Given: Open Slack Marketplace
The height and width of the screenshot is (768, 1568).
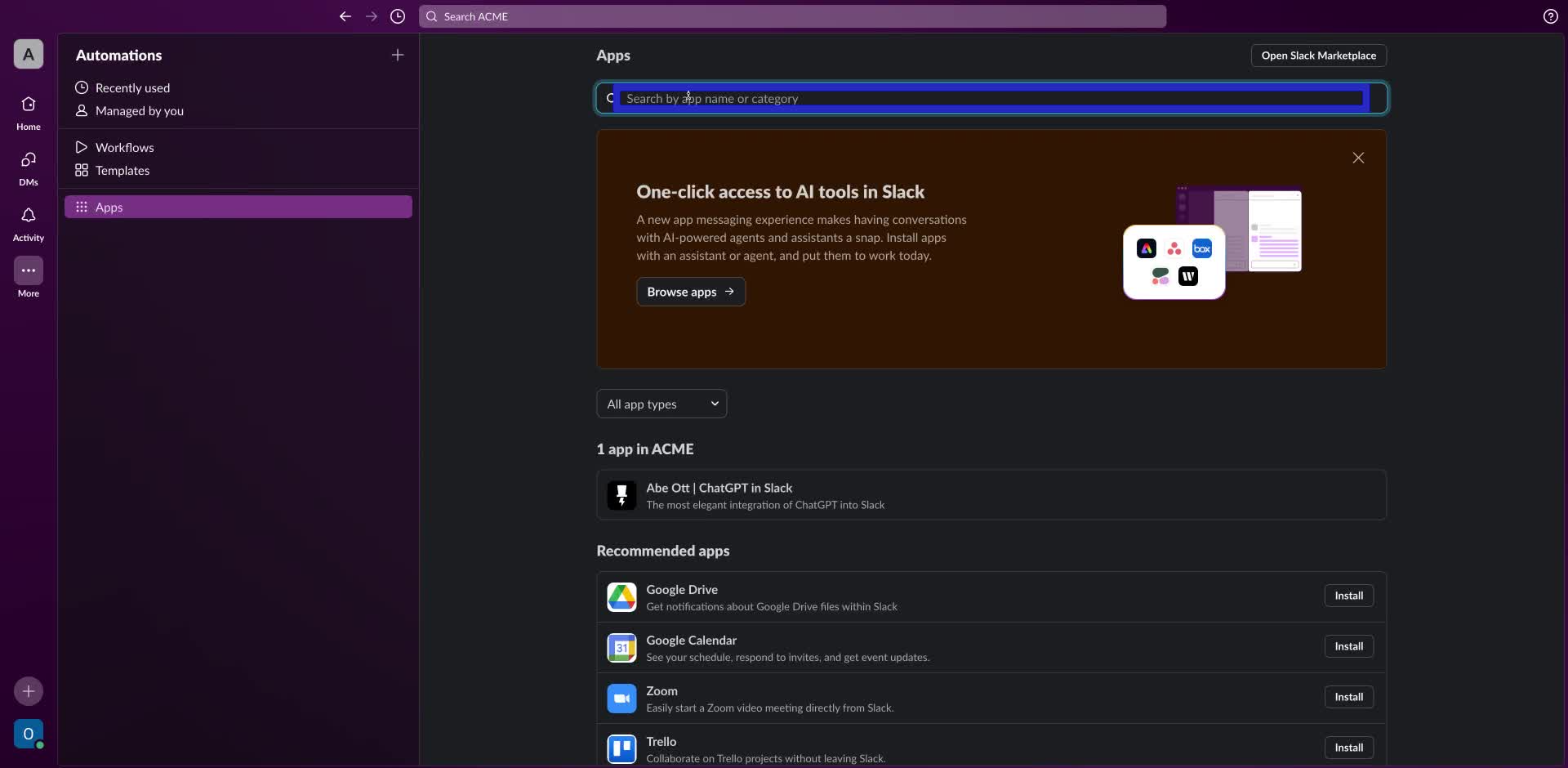Looking at the screenshot, I should tap(1317, 55).
